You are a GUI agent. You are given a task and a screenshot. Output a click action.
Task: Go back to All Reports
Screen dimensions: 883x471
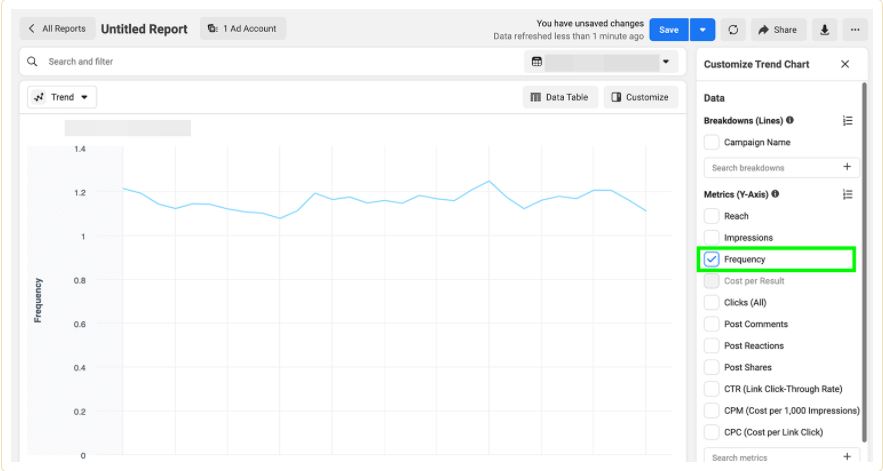click(58, 29)
